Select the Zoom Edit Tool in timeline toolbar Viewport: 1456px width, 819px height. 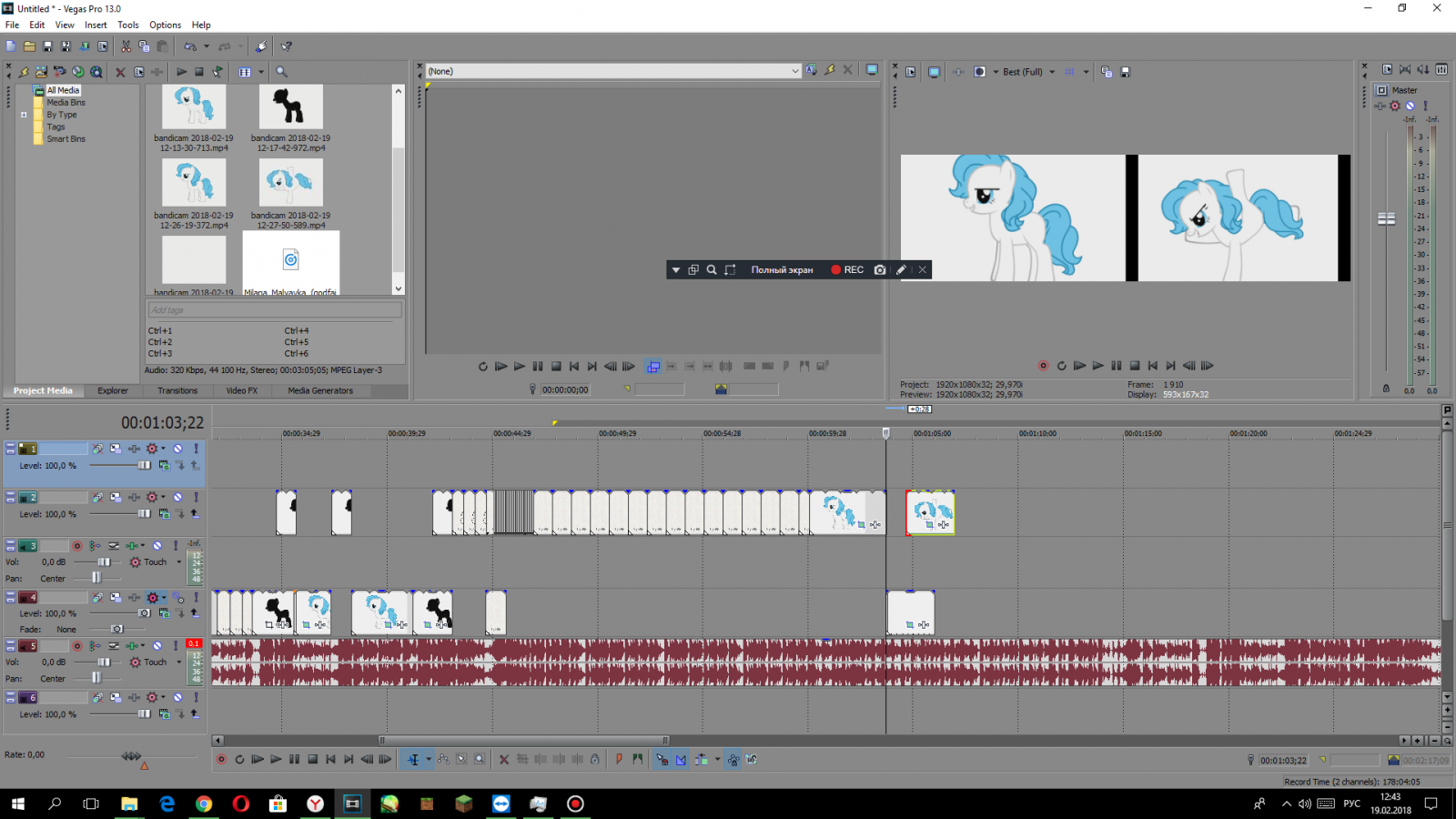click(x=480, y=759)
